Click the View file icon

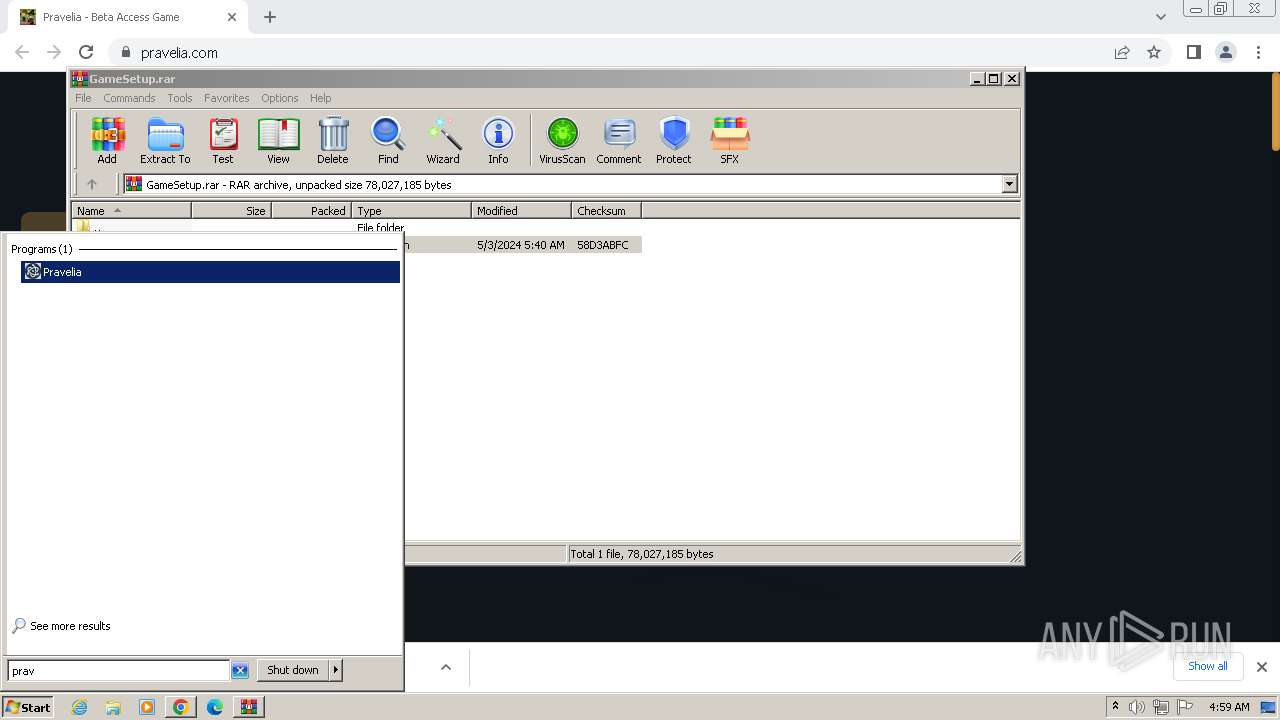(278, 140)
